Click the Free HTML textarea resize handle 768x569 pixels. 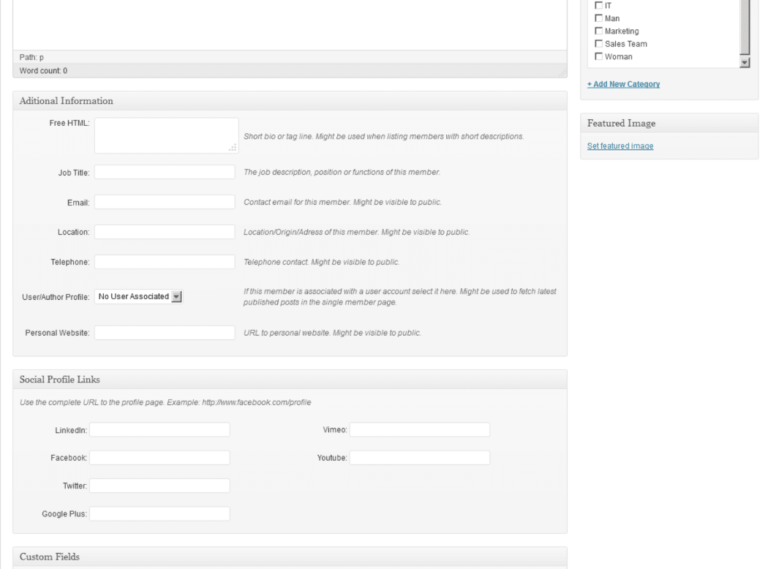(233, 148)
